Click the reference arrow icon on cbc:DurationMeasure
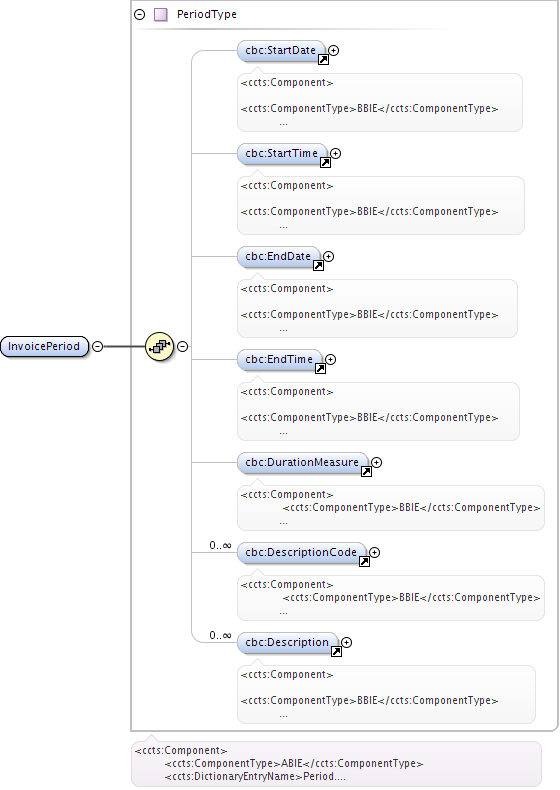 pos(366,472)
